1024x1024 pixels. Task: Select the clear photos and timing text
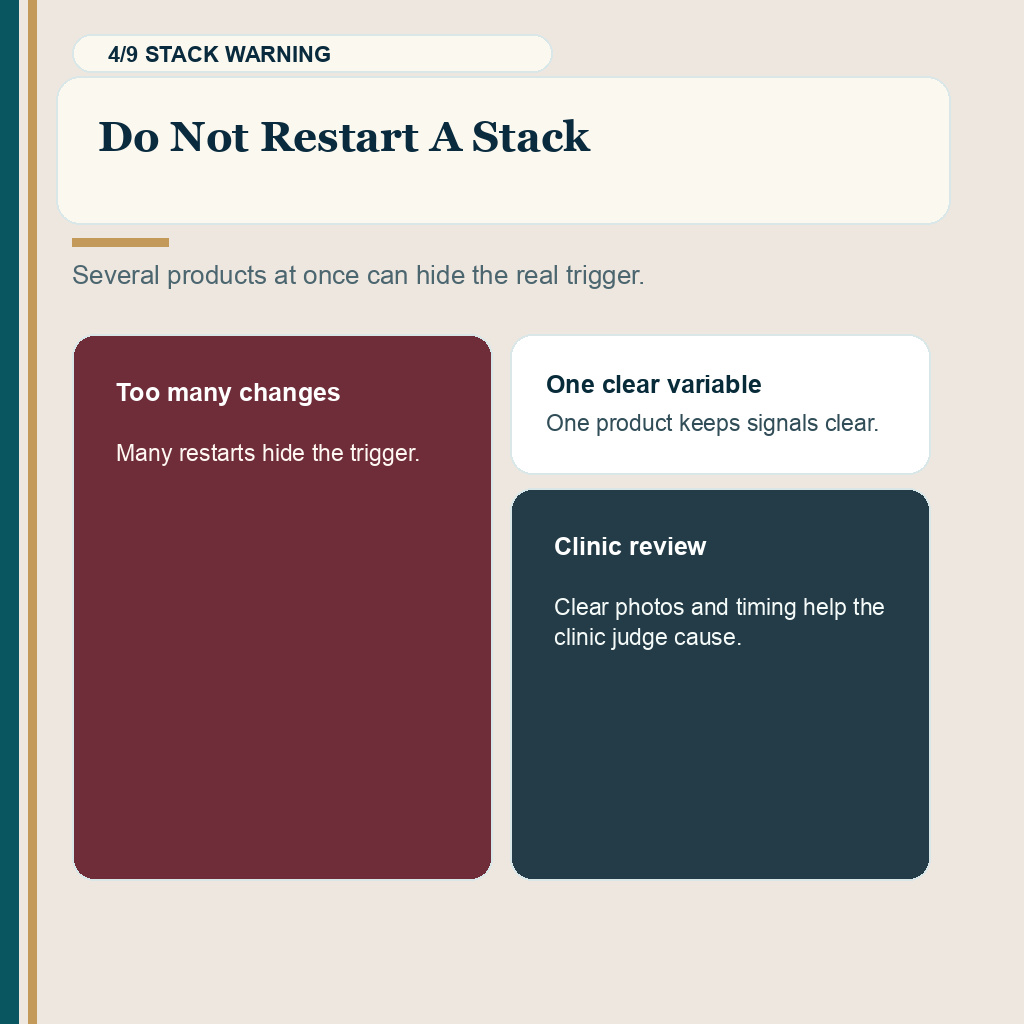[719, 622]
